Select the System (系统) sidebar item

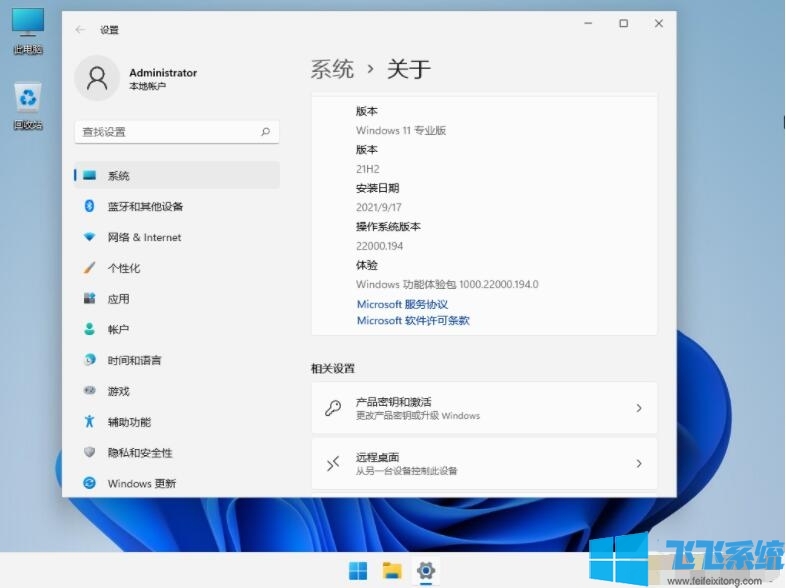(119, 176)
